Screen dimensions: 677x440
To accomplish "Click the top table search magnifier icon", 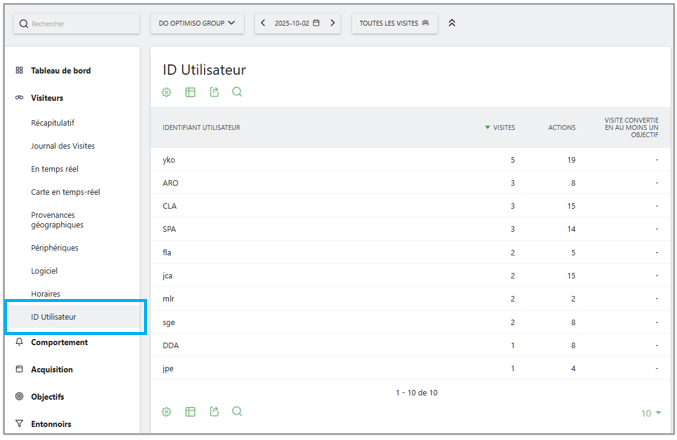I will pos(237,92).
